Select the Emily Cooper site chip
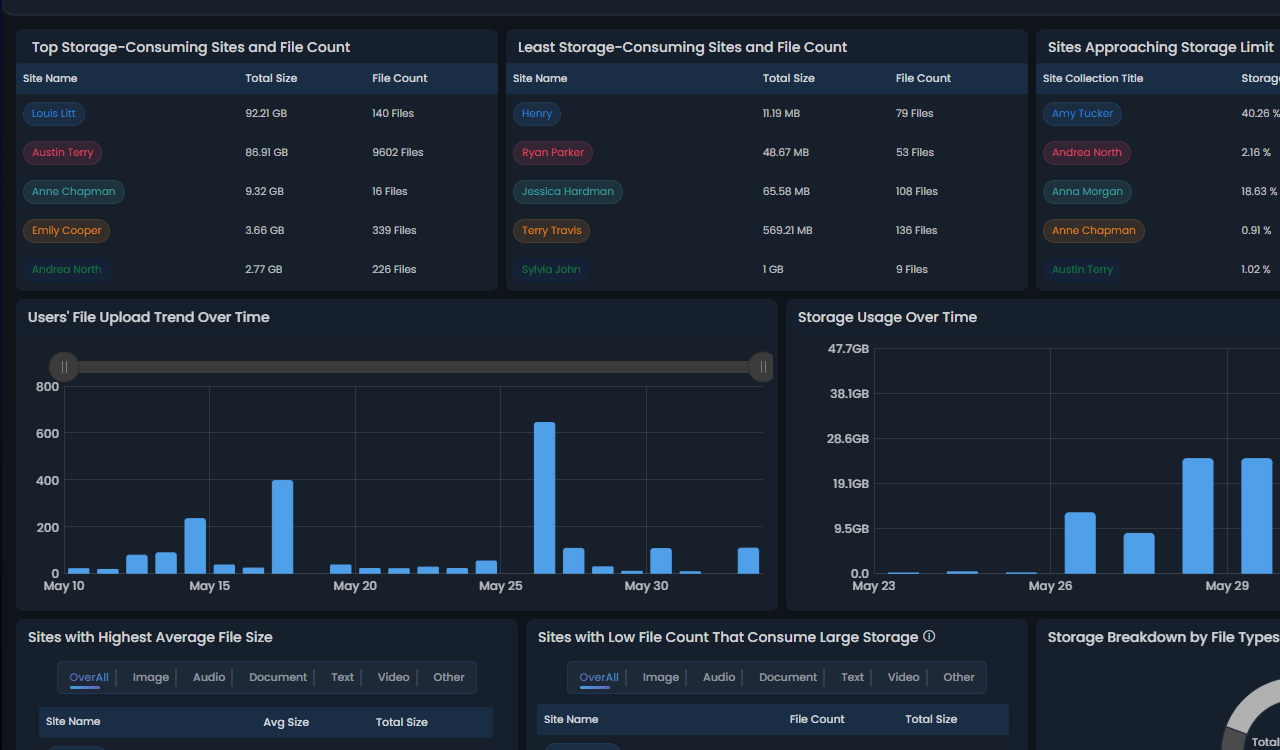1280x750 pixels. 66,230
